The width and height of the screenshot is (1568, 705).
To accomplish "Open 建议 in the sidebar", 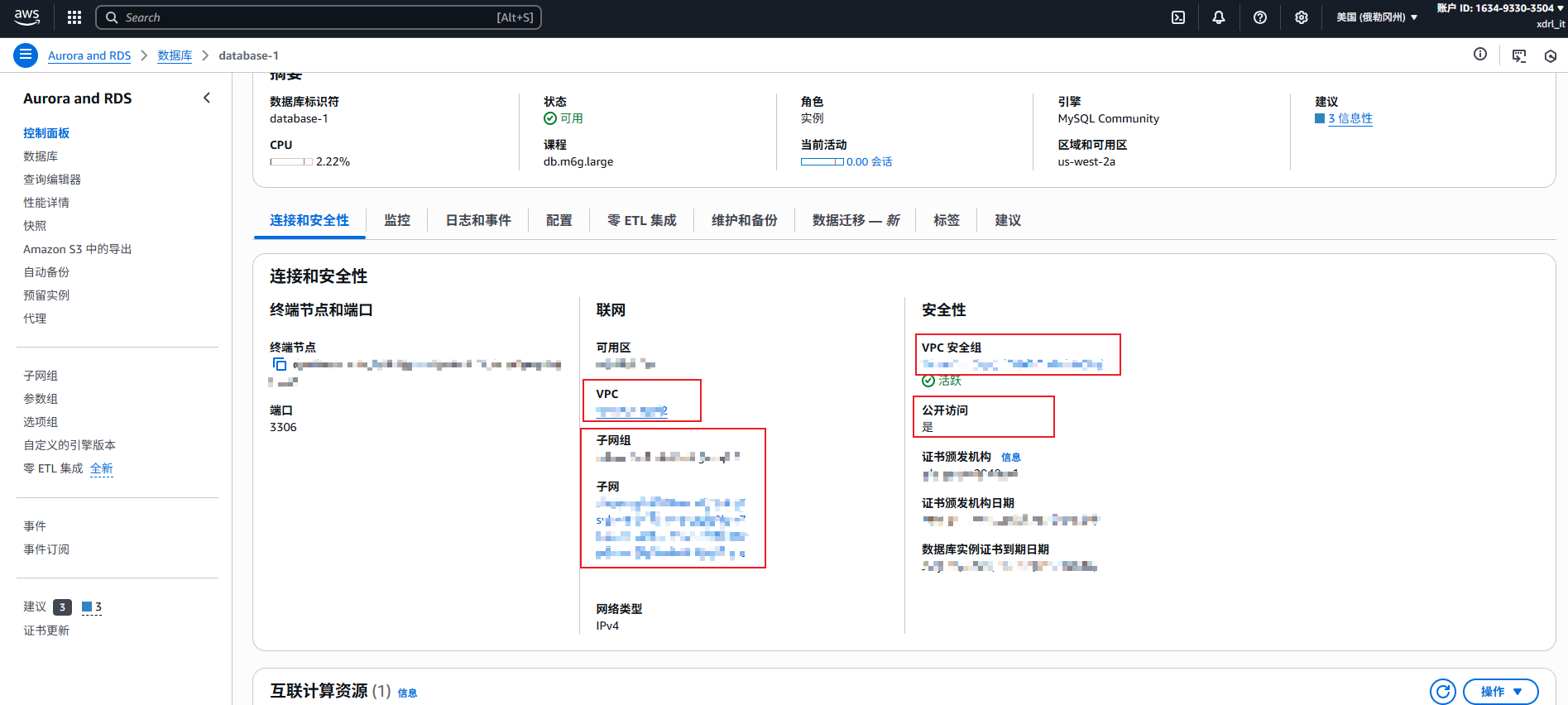I will [x=35, y=607].
